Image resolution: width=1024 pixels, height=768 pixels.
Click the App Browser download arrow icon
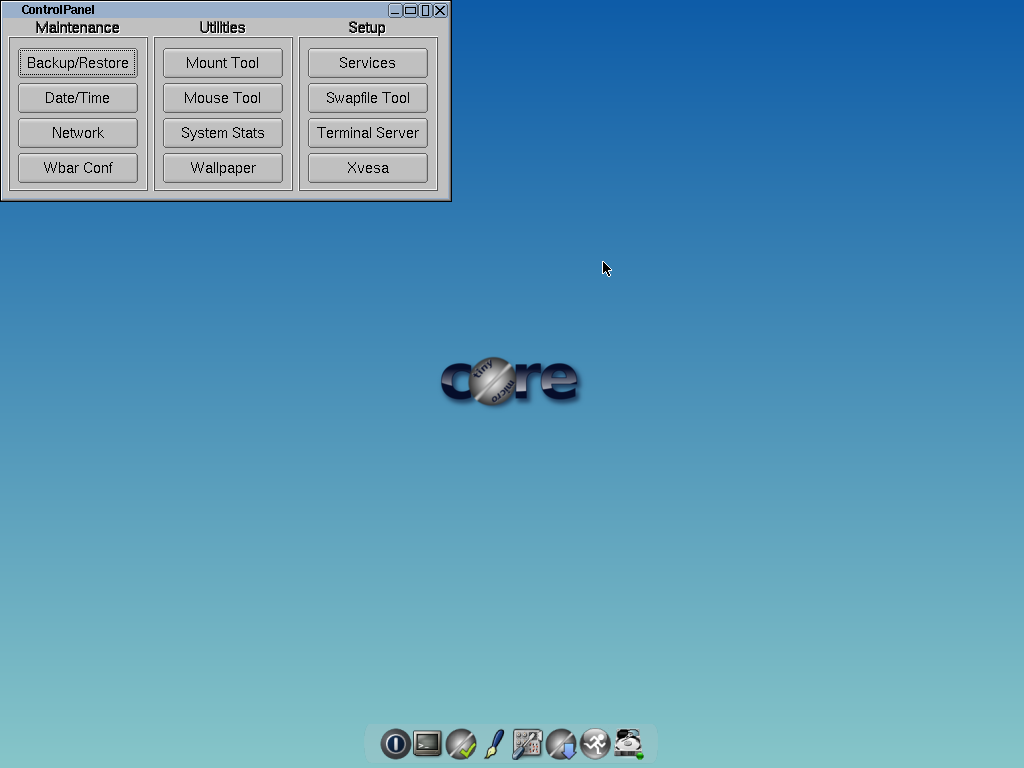pyautogui.click(x=561, y=744)
